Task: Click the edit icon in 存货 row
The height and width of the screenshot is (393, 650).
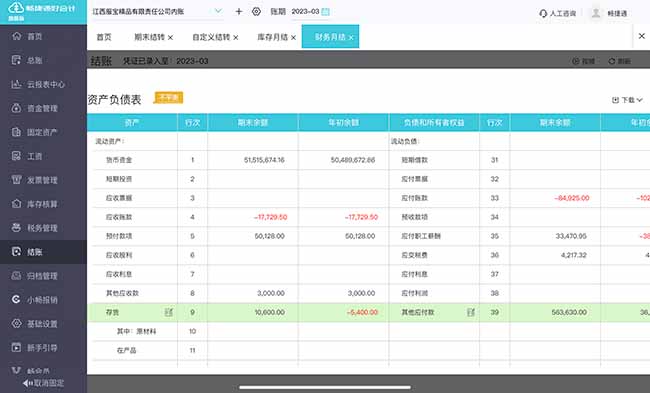Action: coord(168,312)
